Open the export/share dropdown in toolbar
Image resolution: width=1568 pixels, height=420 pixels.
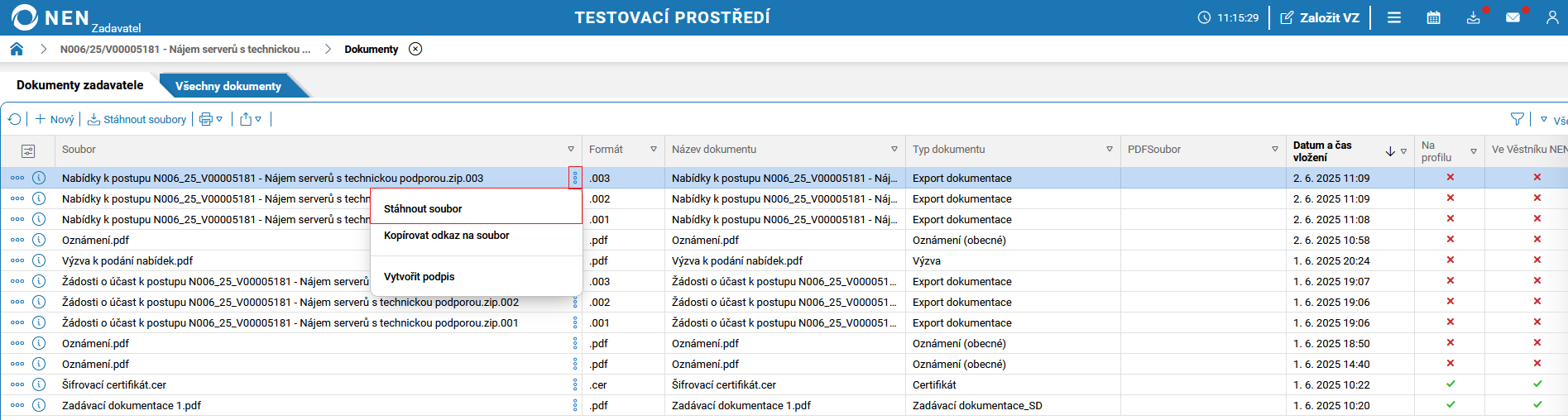coord(251,119)
